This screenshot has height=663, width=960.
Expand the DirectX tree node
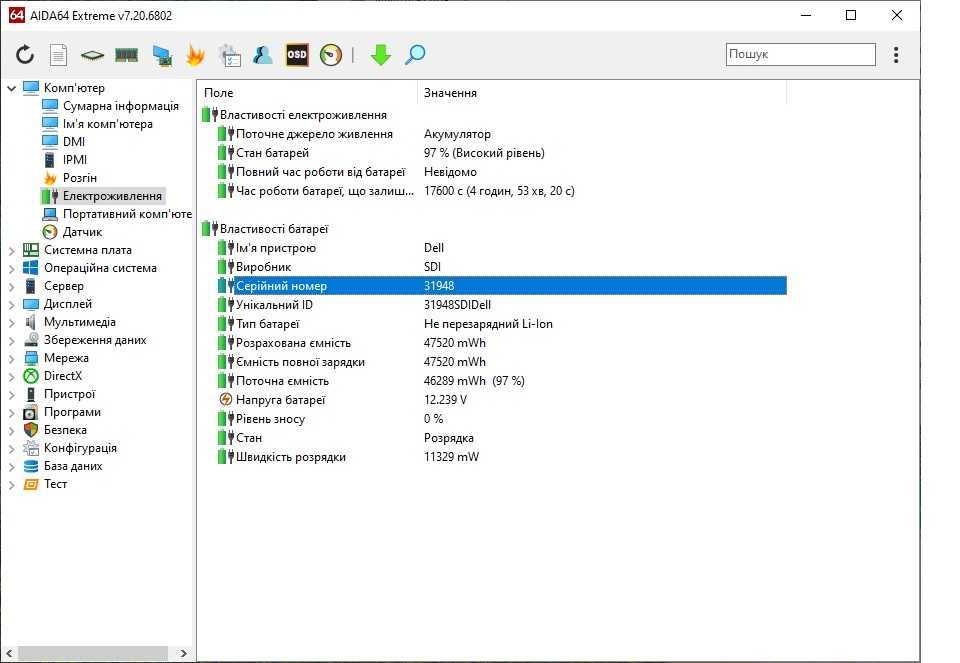tap(12, 376)
